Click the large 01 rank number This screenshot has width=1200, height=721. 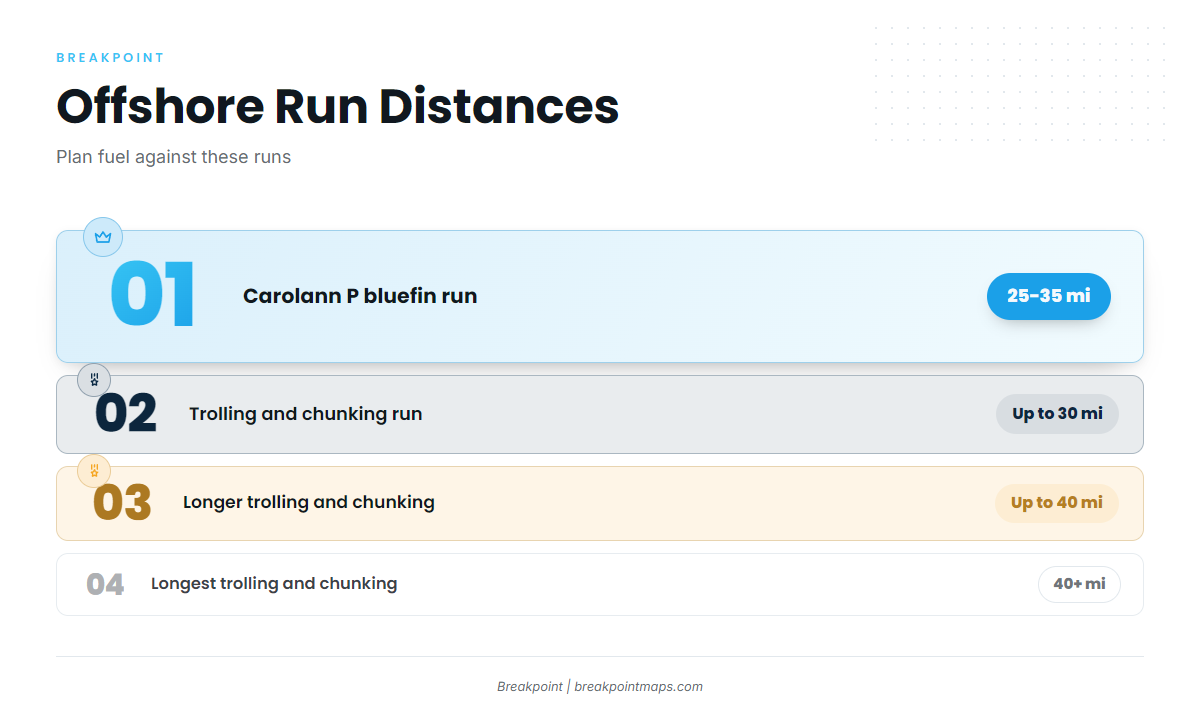153,295
